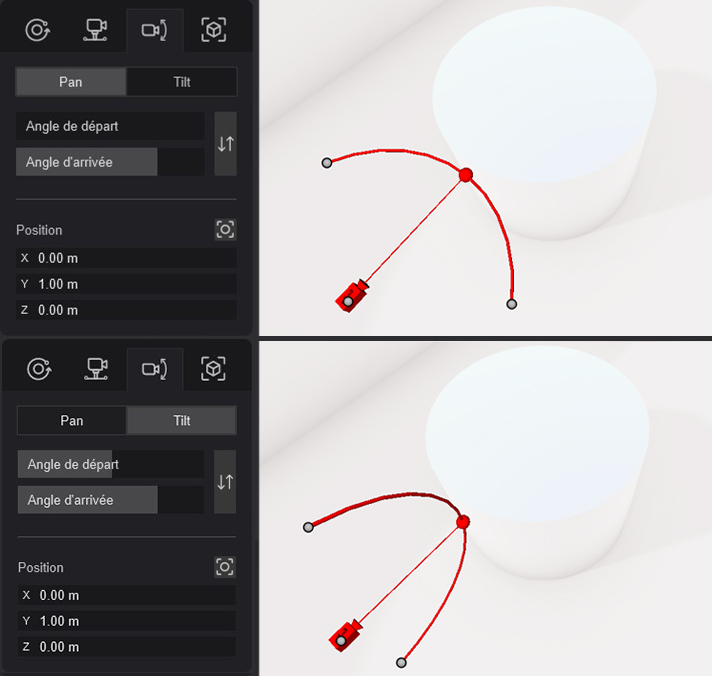The width and height of the screenshot is (712, 676).
Task: Click the orbit rotation icon in top panel
Action: (x=37, y=30)
